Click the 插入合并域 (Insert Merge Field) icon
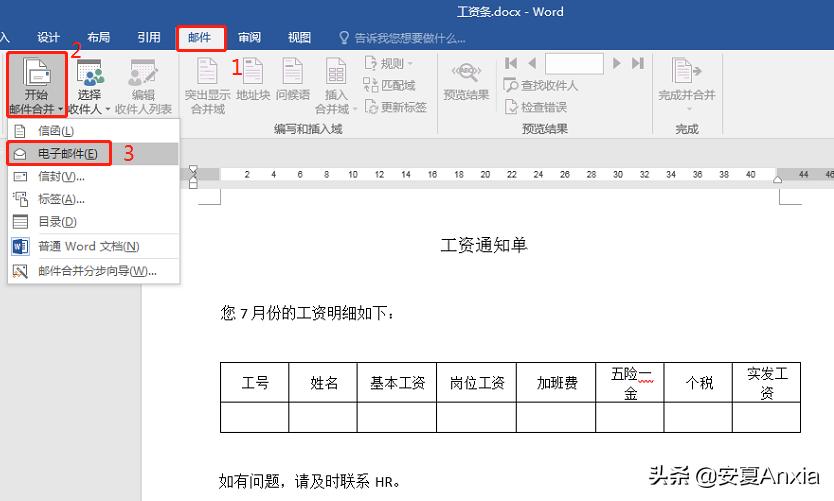834x501 pixels. pyautogui.click(x=336, y=71)
